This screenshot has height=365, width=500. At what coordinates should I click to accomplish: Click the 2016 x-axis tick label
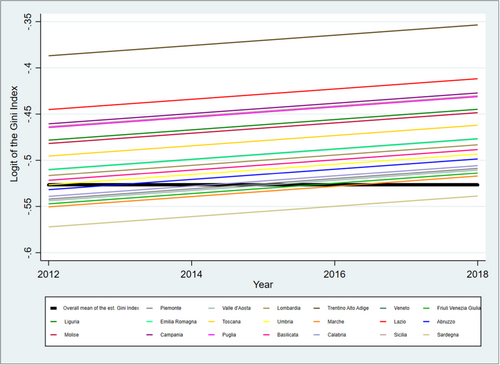(334, 274)
